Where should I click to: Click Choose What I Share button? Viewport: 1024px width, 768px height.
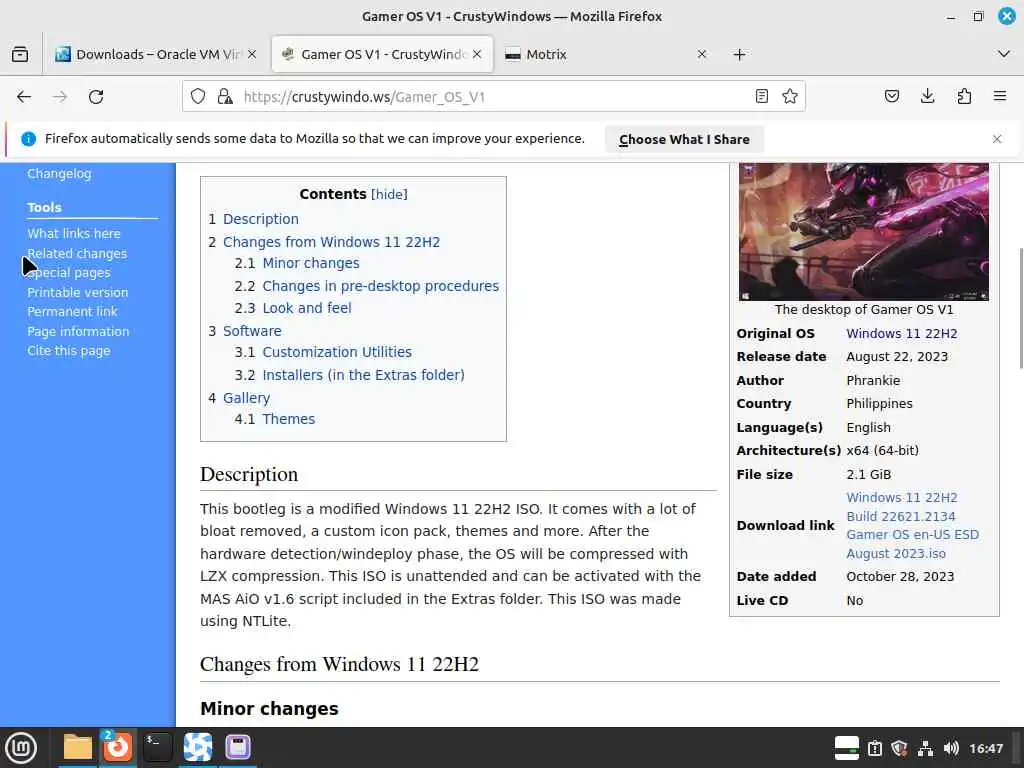click(684, 139)
